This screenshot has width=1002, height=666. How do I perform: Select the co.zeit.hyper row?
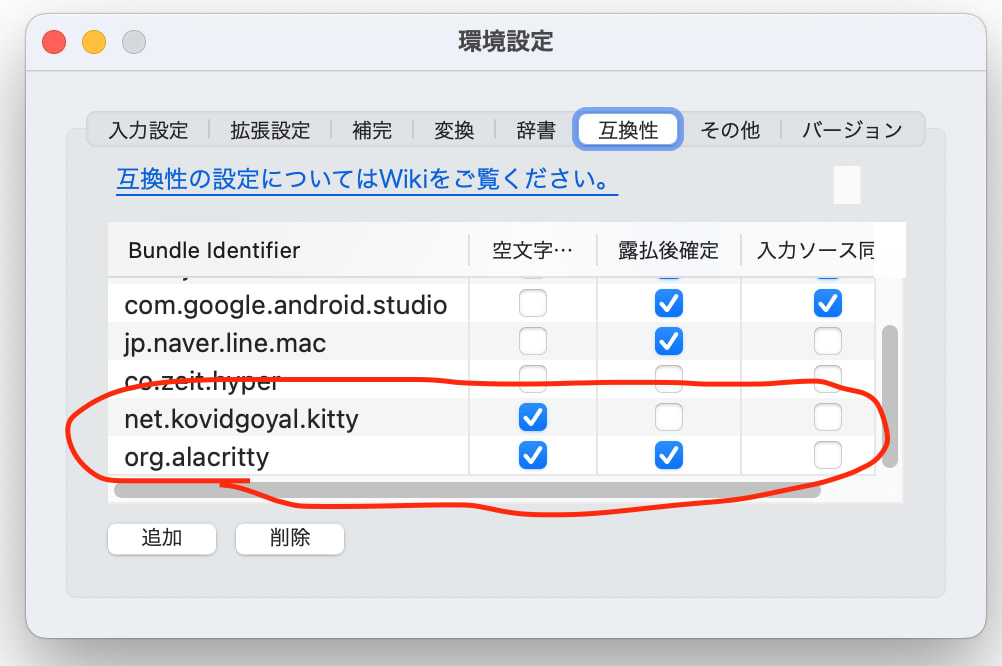pos(491,379)
